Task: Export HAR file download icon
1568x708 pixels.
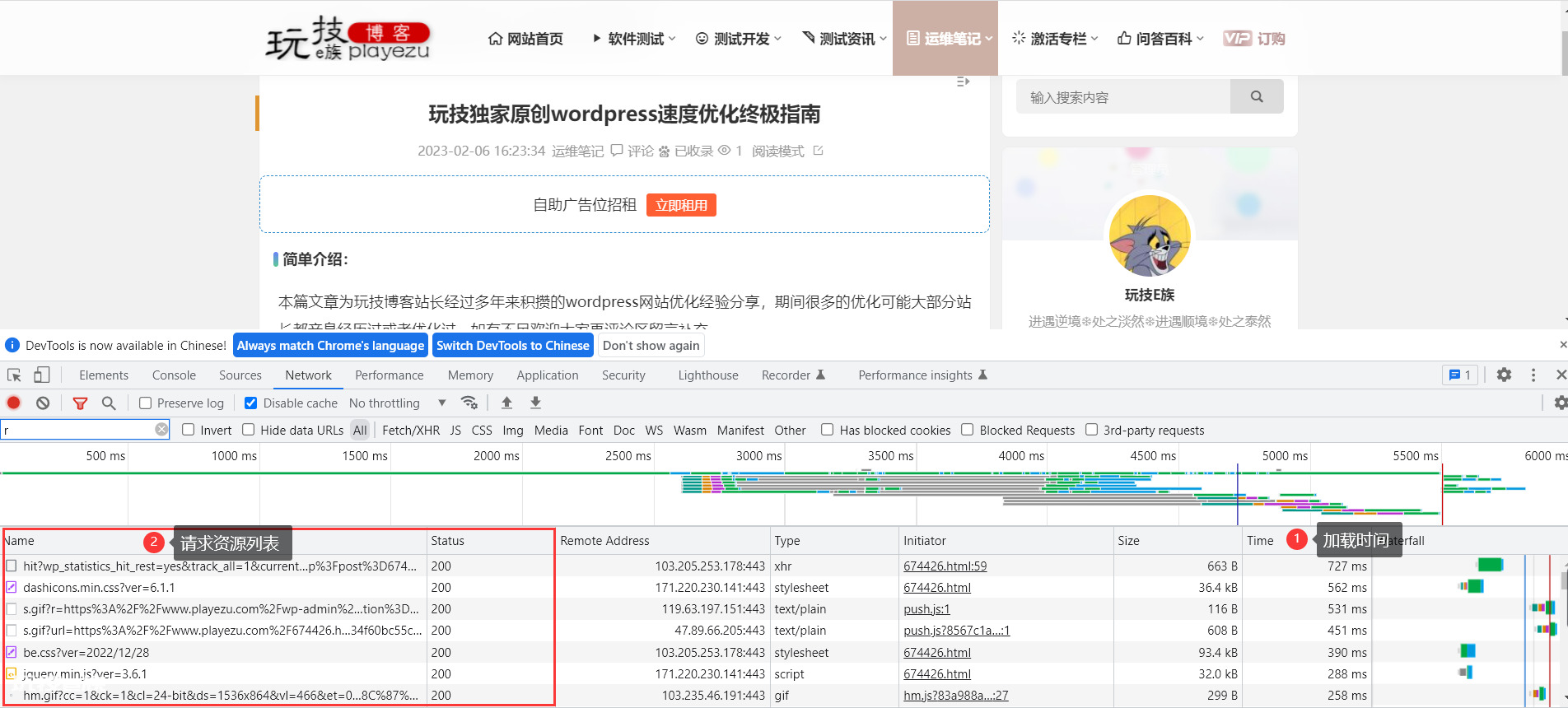Action: (x=535, y=403)
